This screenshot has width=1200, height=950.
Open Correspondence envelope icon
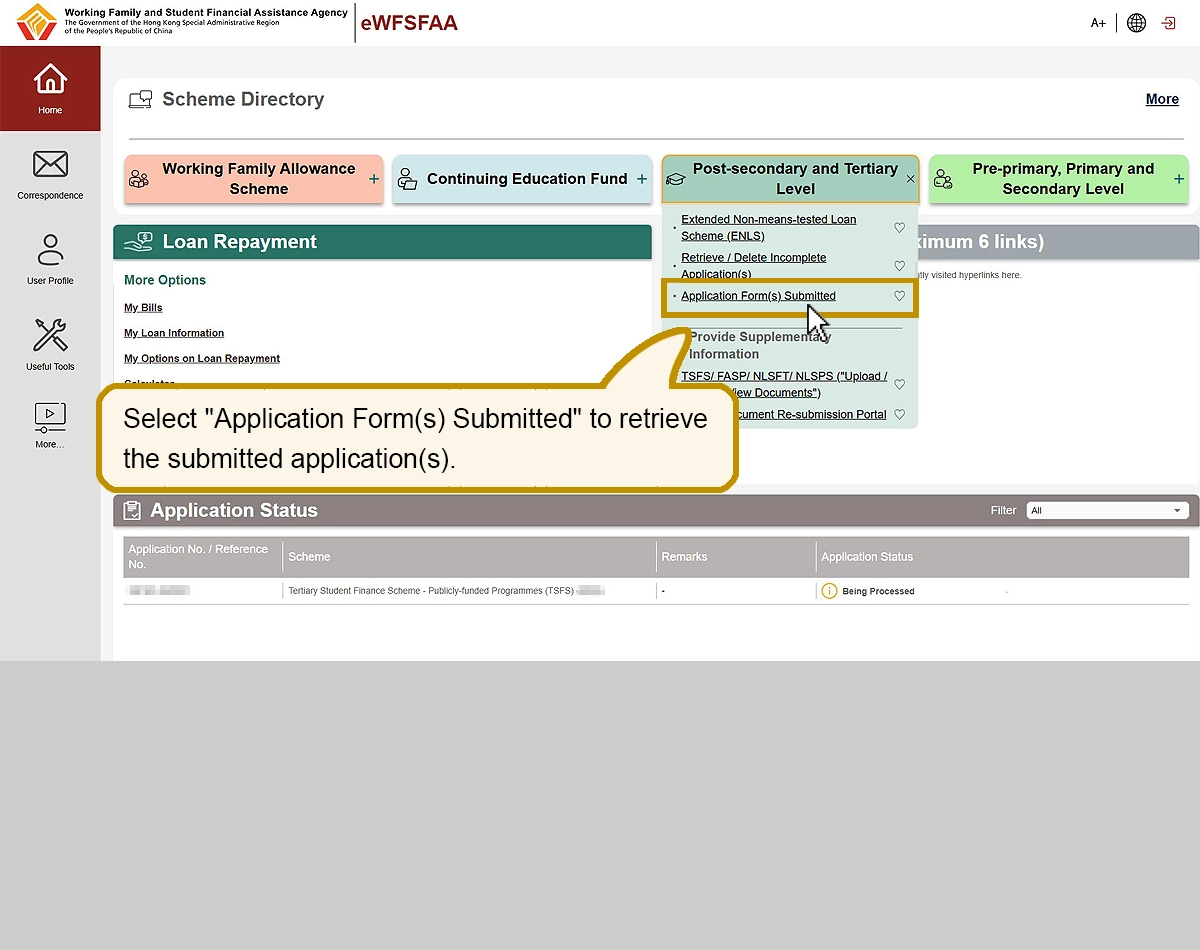coord(50,165)
